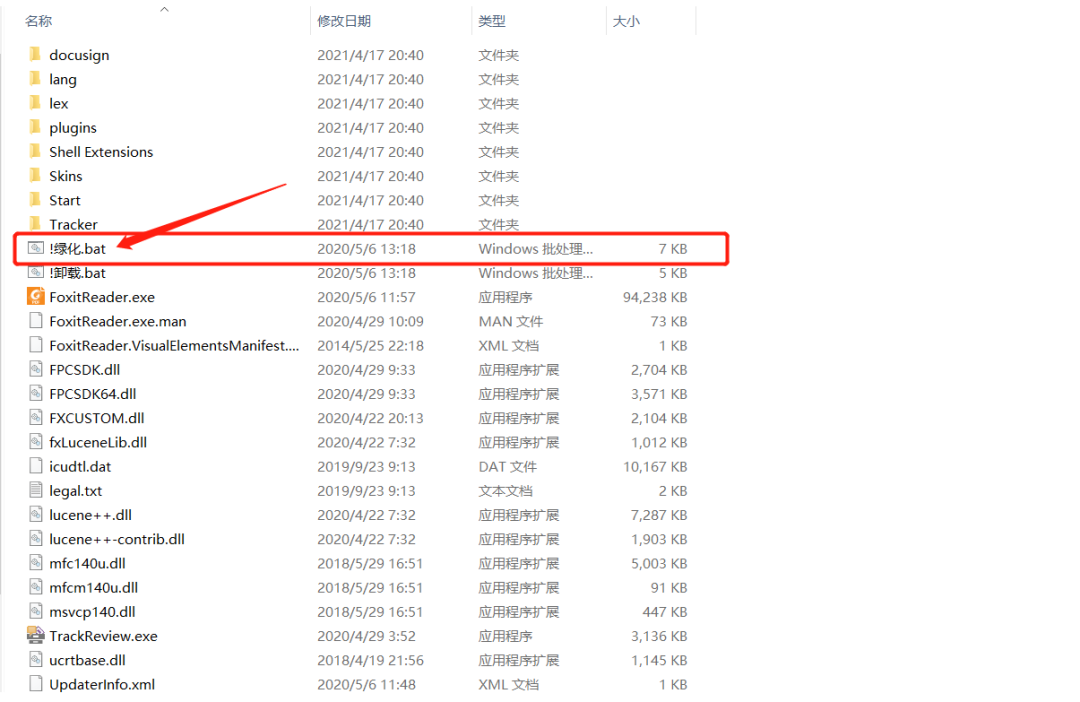Click the FPCSDK64.dll file icon
The width and height of the screenshot is (1080, 702).
(35, 393)
